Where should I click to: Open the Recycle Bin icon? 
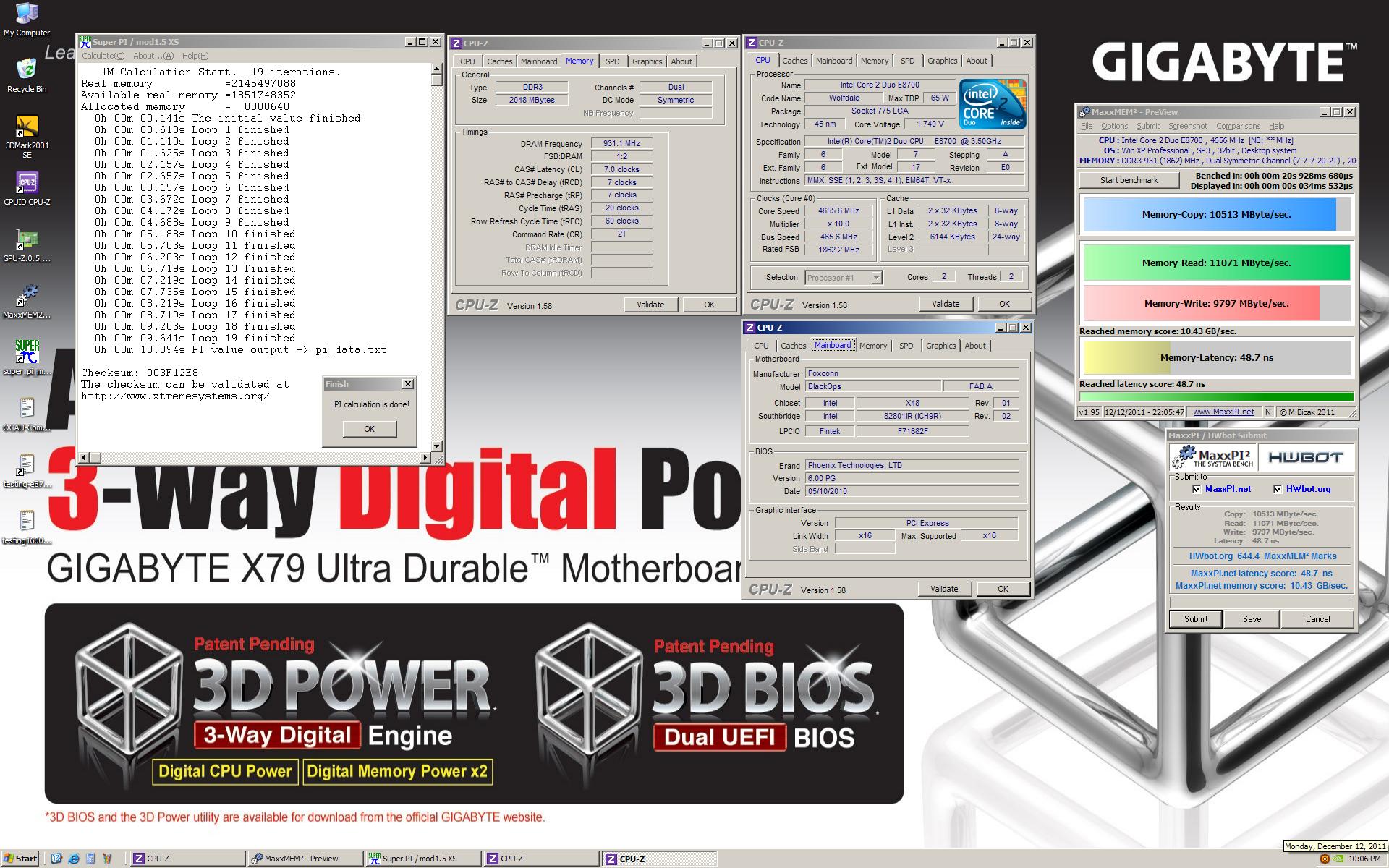pyautogui.click(x=27, y=76)
